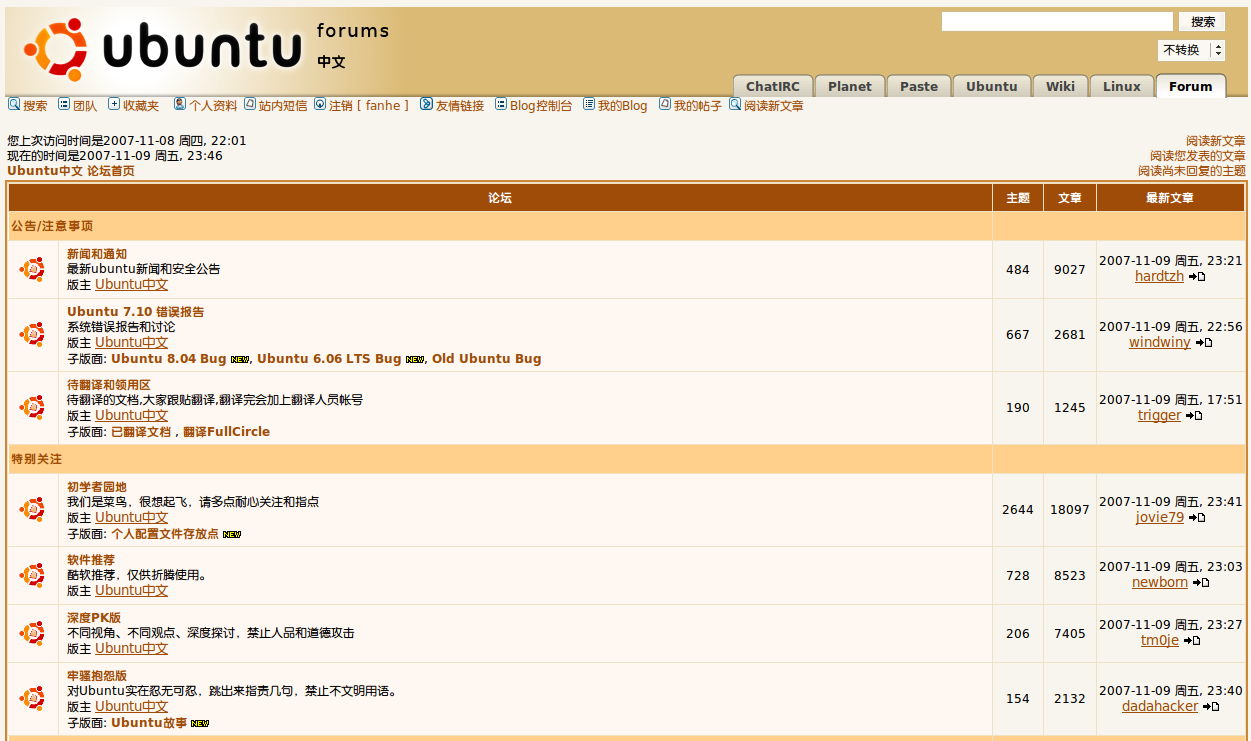Open the 初学者园地 forum
Screen dimensions: 1251x741
pyautogui.click(x=97, y=487)
